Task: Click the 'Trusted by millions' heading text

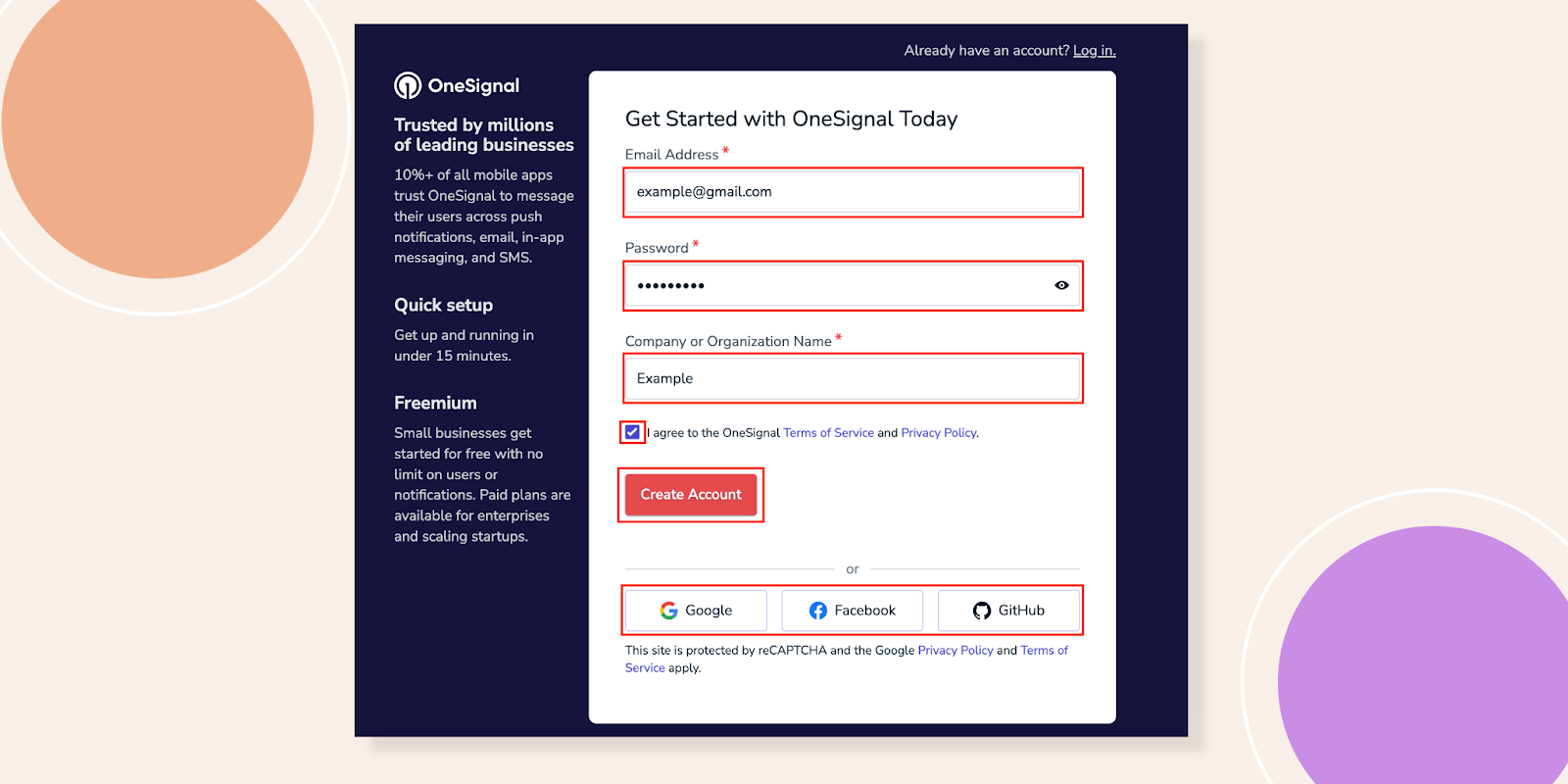Action: (x=473, y=125)
